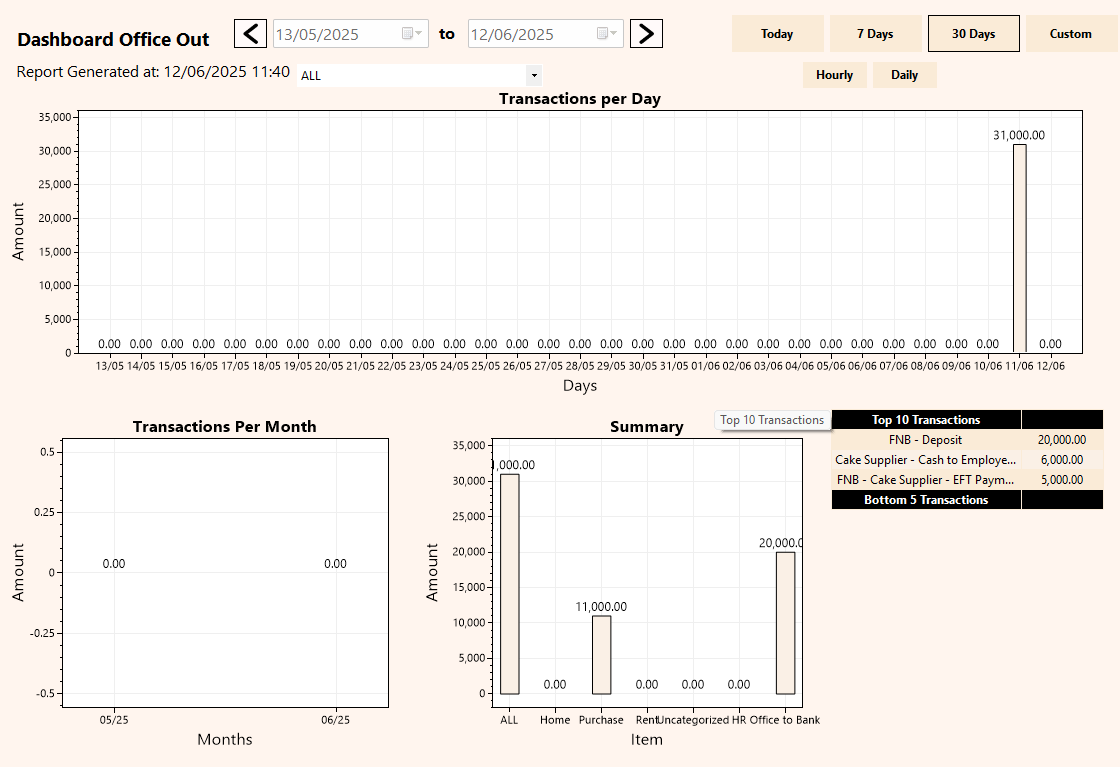Choose the Custom date range button
Viewport: 1120px width, 767px height.
(1071, 34)
